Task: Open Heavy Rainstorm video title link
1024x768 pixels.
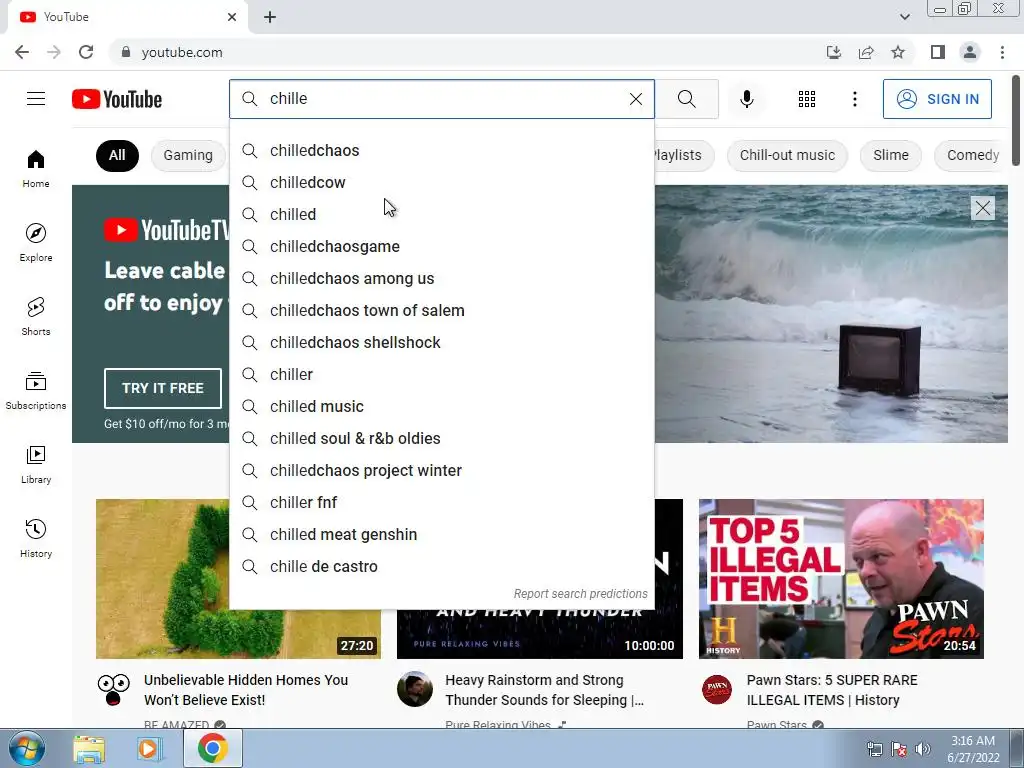Action: point(544,690)
